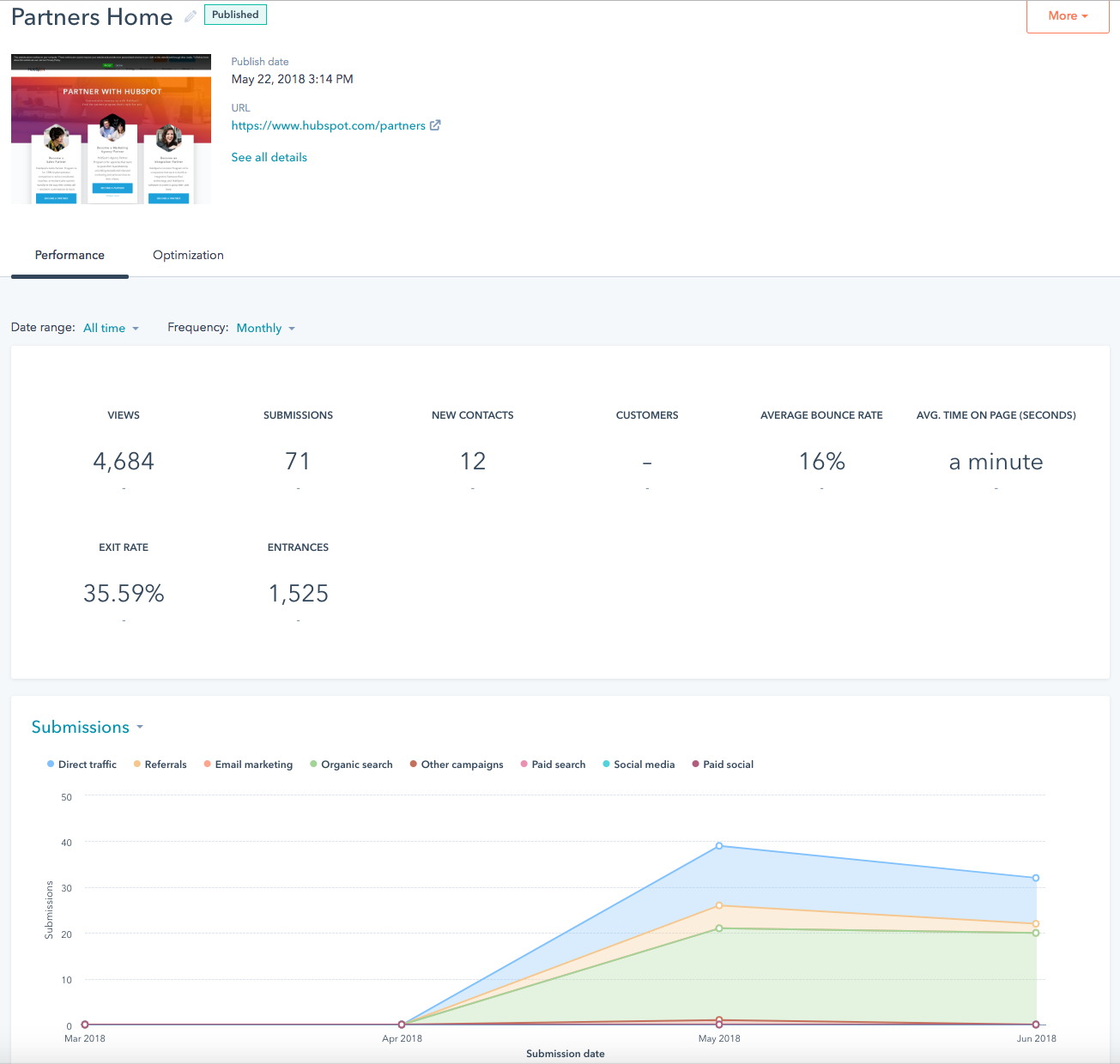Click the Organic search data point at Jun 2018
Image resolution: width=1120 pixels, height=1064 pixels.
tap(1036, 933)
